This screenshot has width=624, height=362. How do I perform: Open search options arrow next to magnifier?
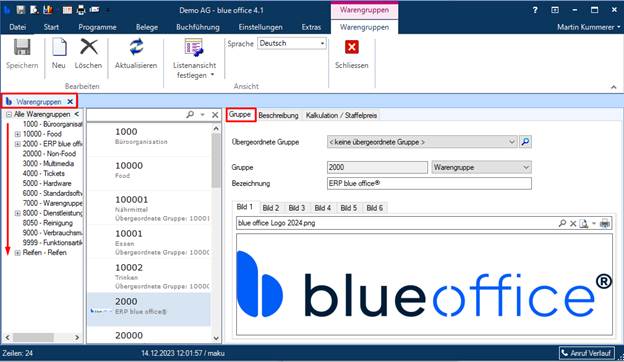[203, 115]
